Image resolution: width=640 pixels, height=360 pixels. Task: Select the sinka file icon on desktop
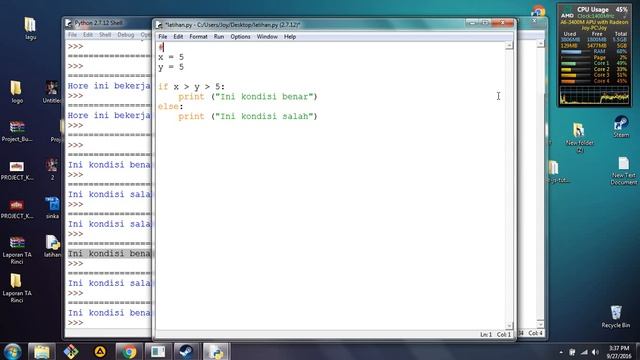[x=52, y=207]
